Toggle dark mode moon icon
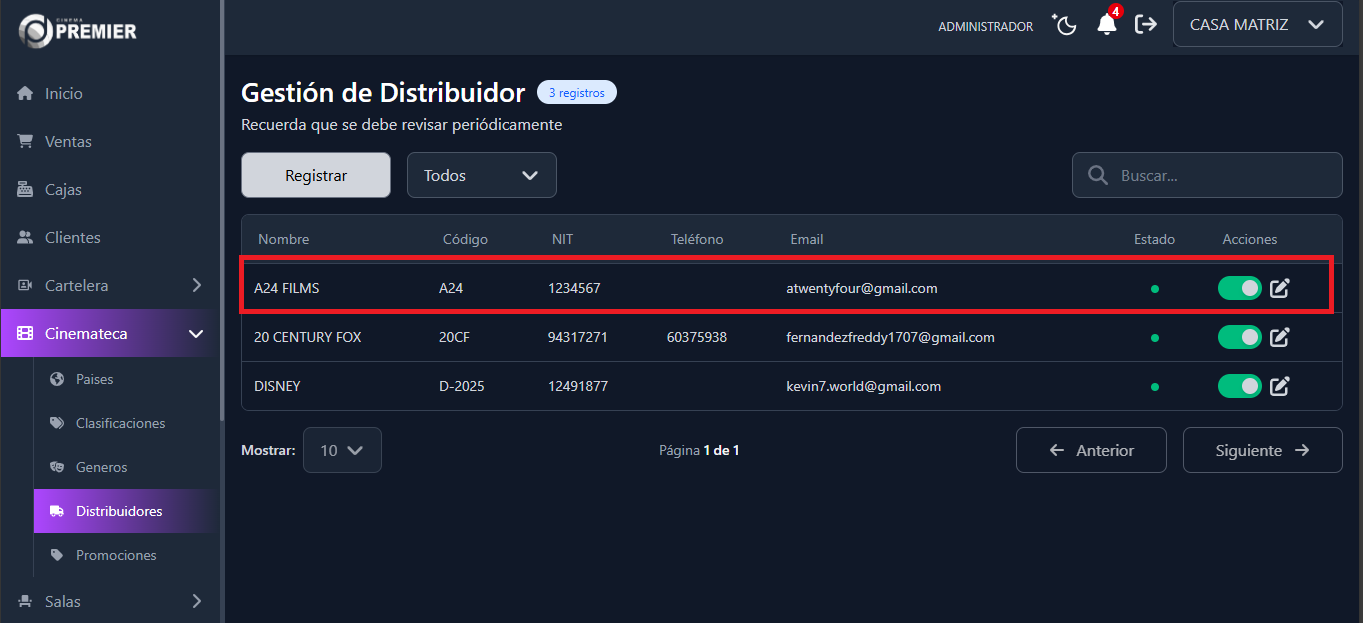 click(1065, 25)
